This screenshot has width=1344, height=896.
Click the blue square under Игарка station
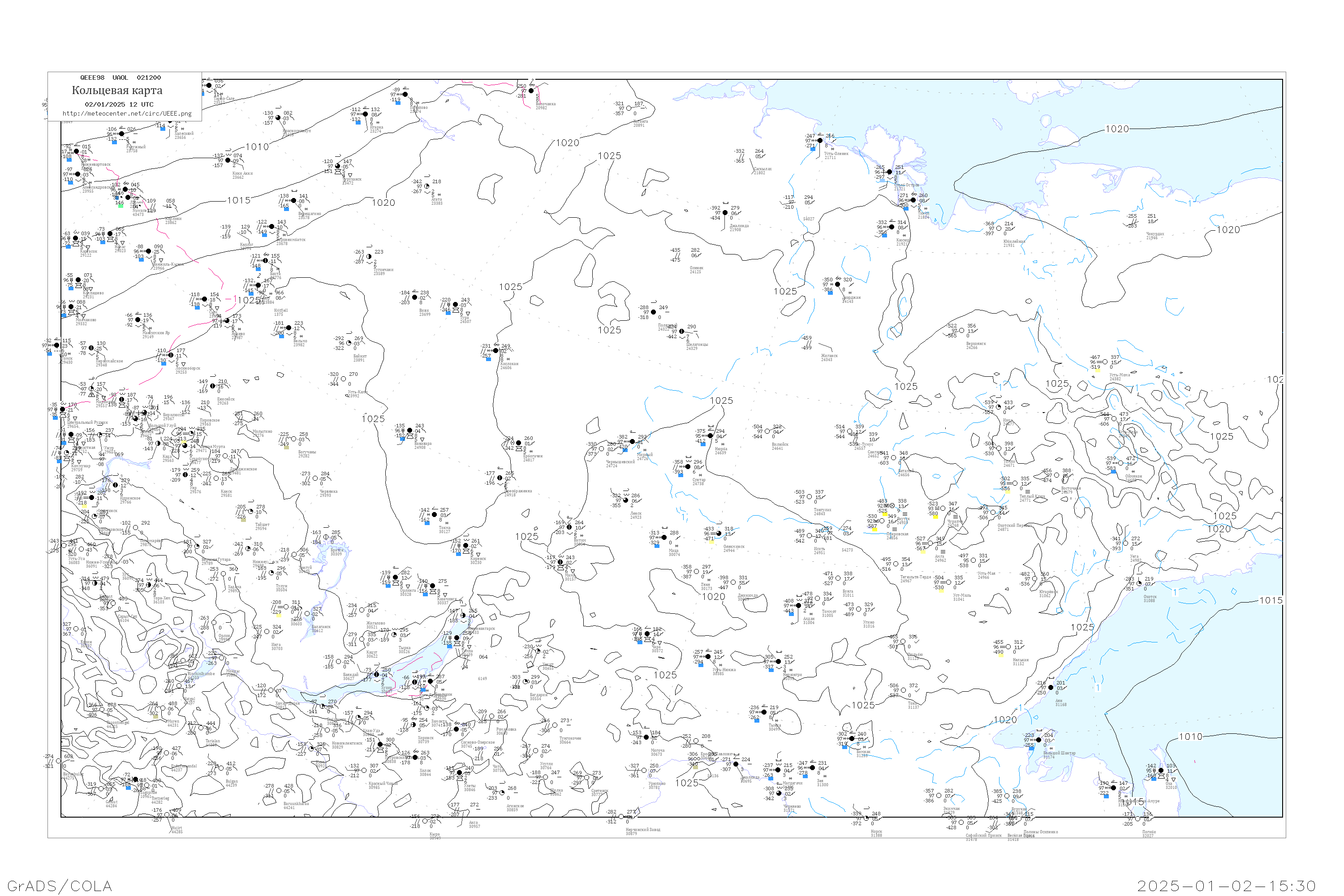tap(358, 122)
